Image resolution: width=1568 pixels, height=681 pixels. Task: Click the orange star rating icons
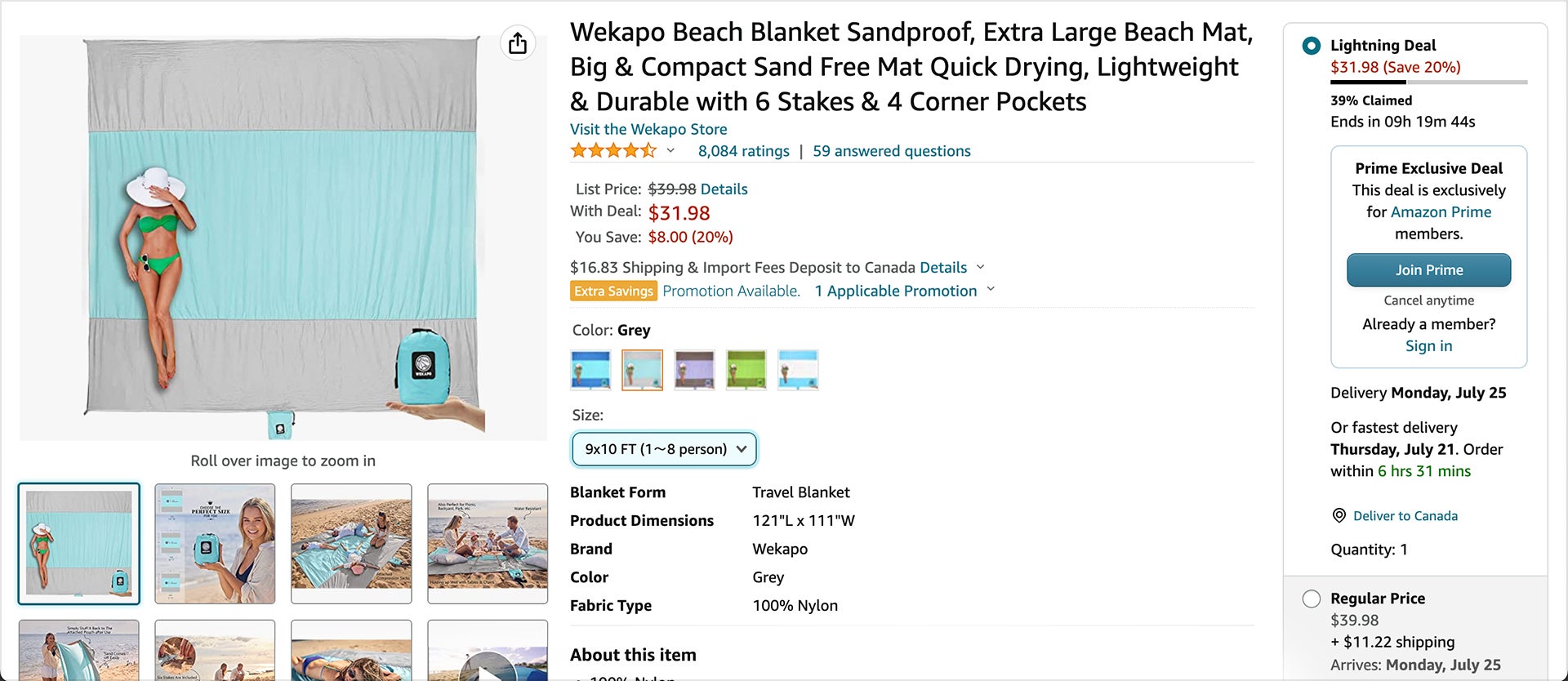tap(612, 150)
